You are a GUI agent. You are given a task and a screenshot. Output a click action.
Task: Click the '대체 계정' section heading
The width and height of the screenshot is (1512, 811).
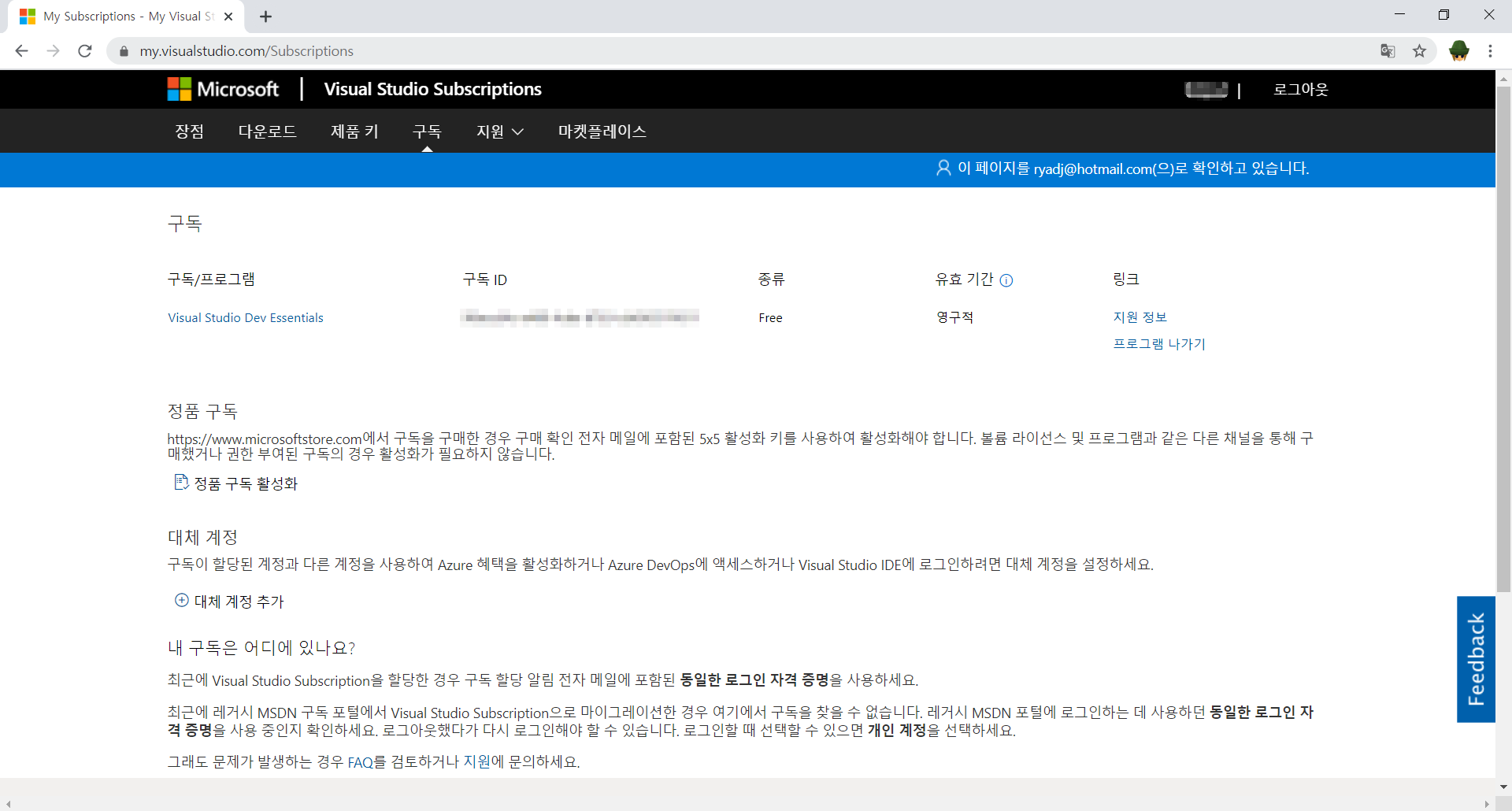(x=202, y=537)
